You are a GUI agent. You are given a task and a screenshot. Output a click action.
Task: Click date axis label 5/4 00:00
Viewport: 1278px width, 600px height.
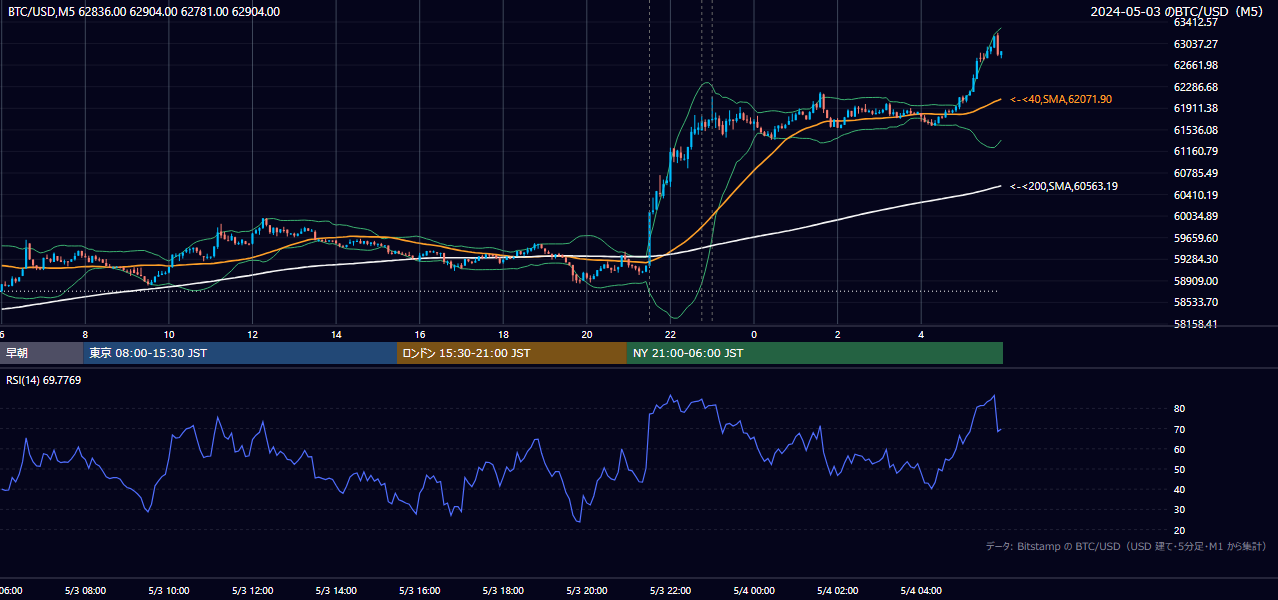pos(754,590)
